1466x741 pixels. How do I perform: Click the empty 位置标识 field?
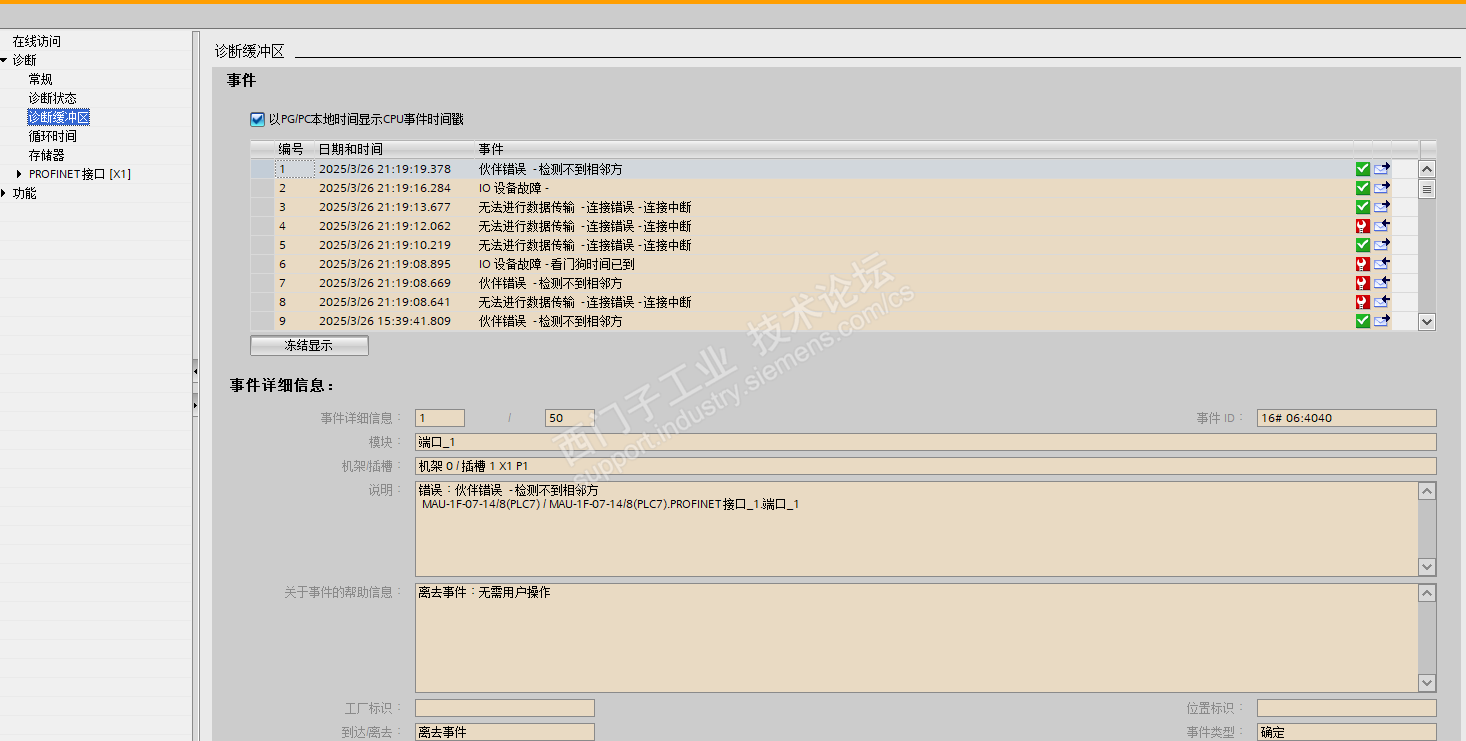[x=1347, y=708]
